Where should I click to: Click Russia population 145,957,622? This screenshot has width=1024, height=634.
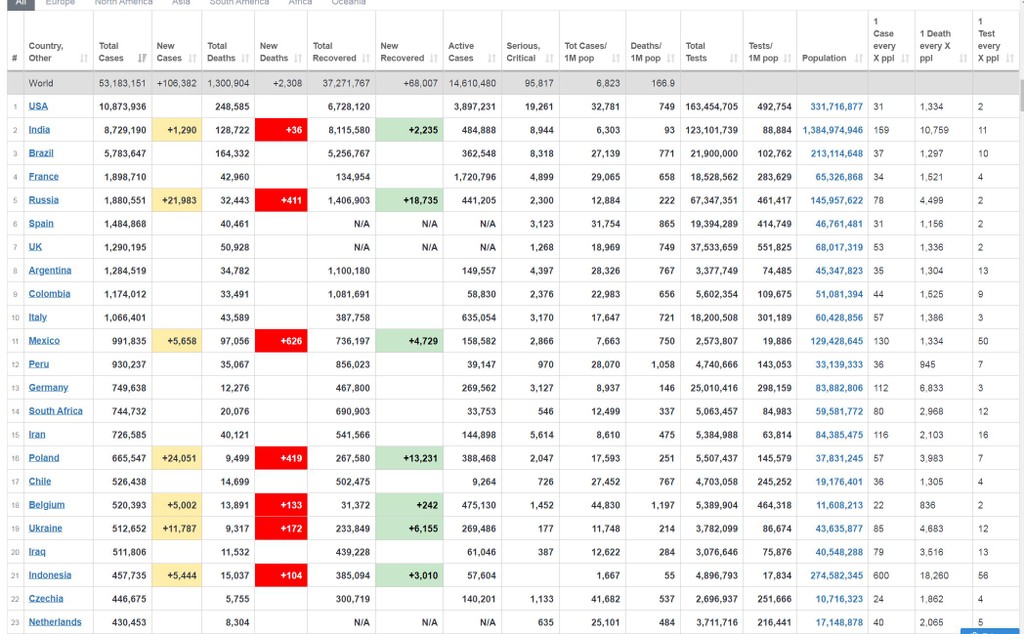(x=837, y=200)
